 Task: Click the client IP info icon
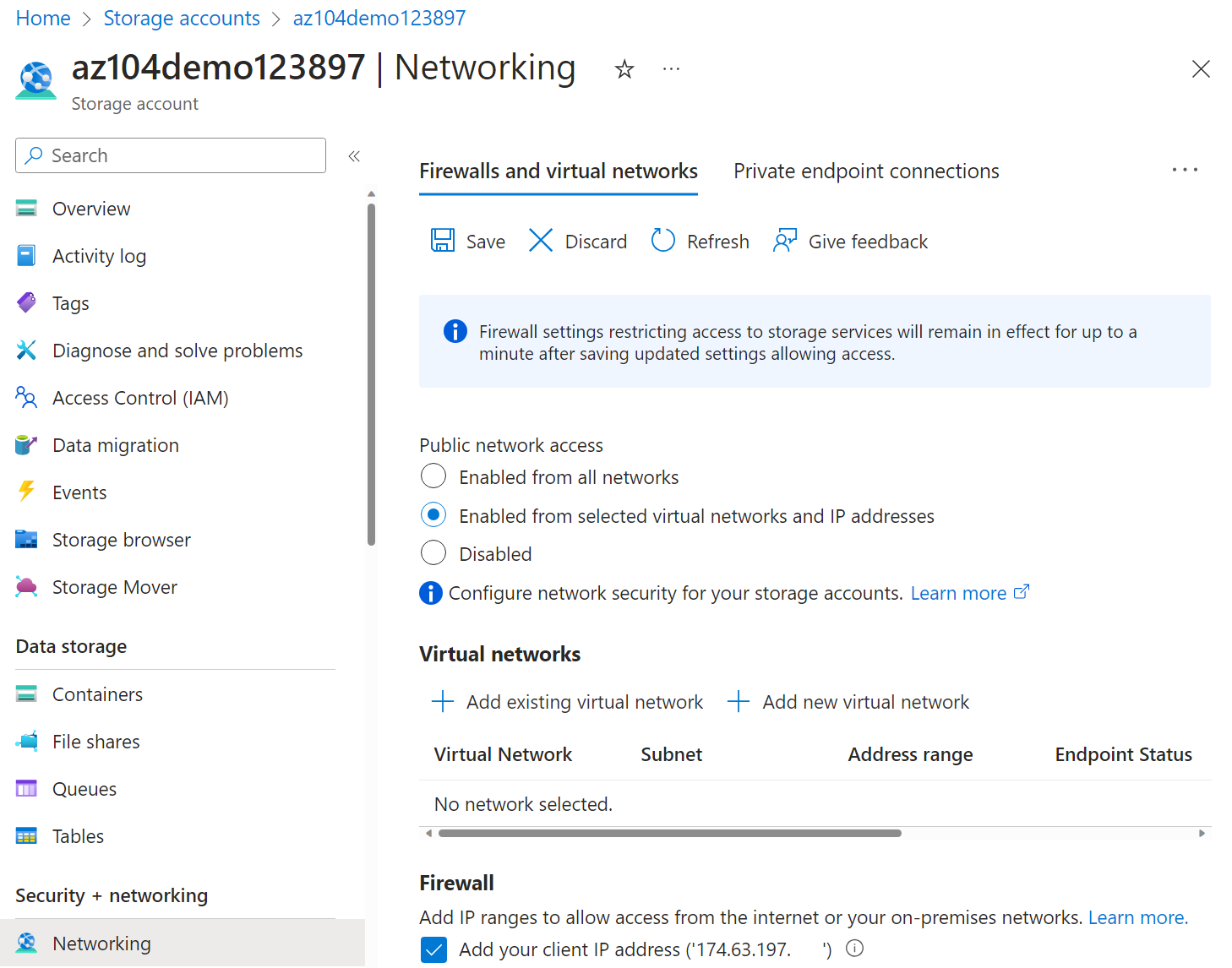pos(855,949)
